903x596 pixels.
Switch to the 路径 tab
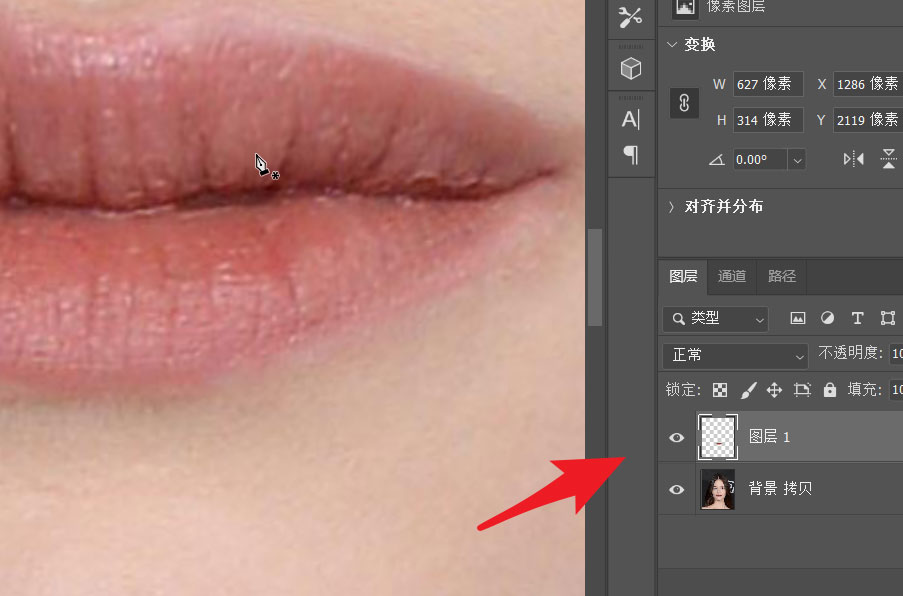click(781, 276)
